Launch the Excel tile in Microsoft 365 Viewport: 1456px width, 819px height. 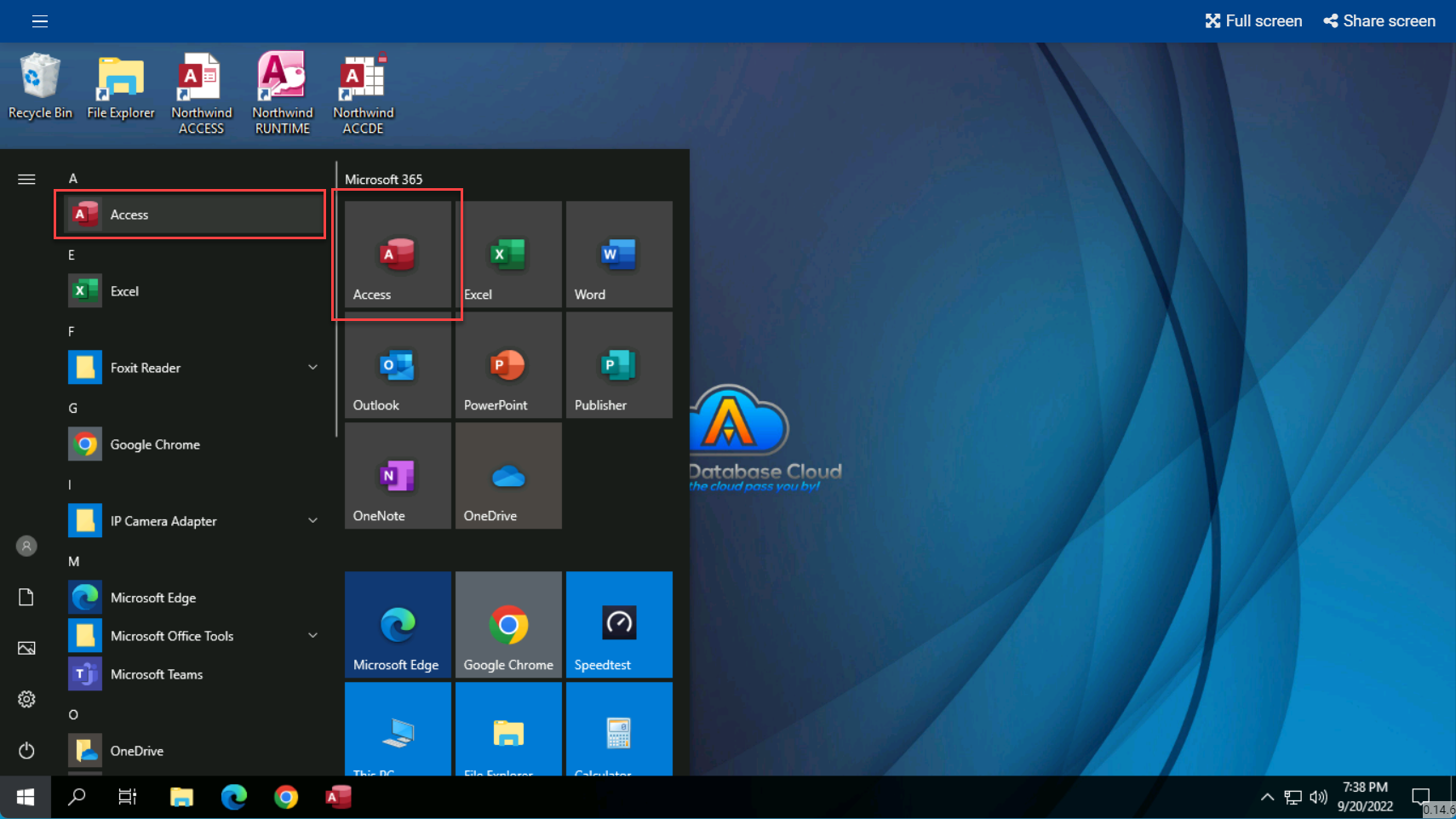coord(508,255)
